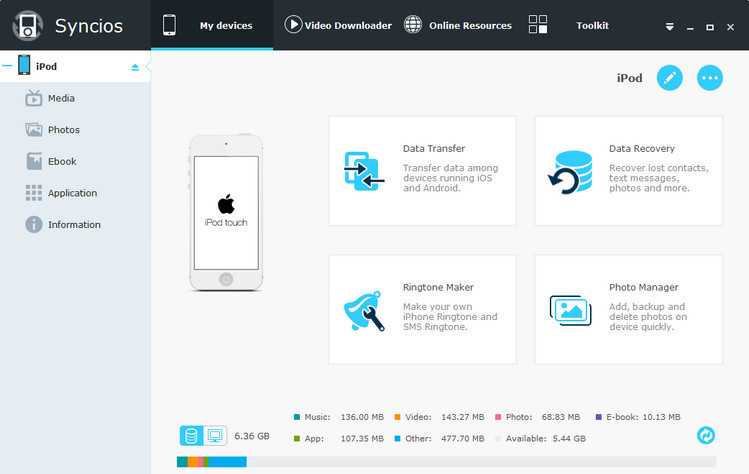Open the title bar dropdown menu arrow
Image resolution: width=749 pixels, height=474 pixels.
coord(670,27)
